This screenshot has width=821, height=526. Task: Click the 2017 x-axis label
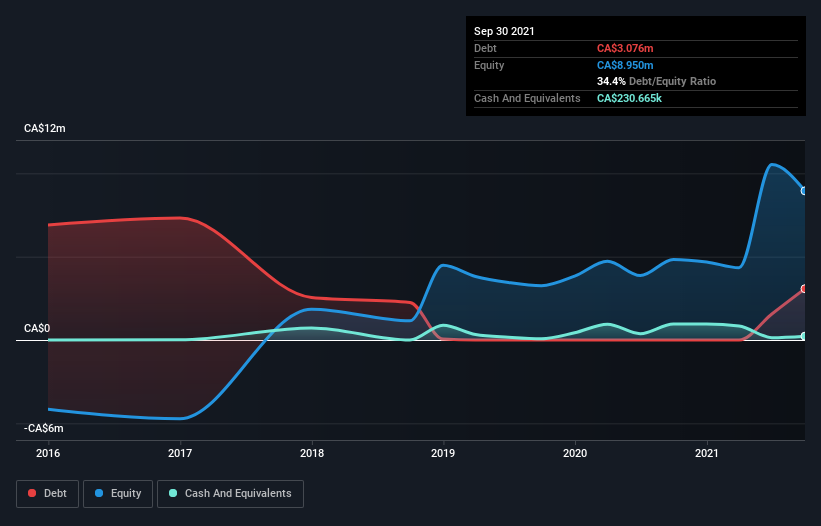(x=180, y=453)
